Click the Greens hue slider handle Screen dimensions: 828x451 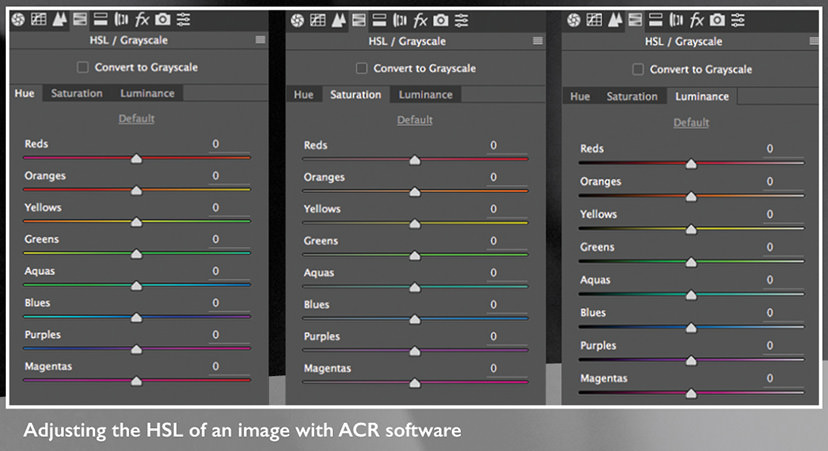(x=136, y=254)
